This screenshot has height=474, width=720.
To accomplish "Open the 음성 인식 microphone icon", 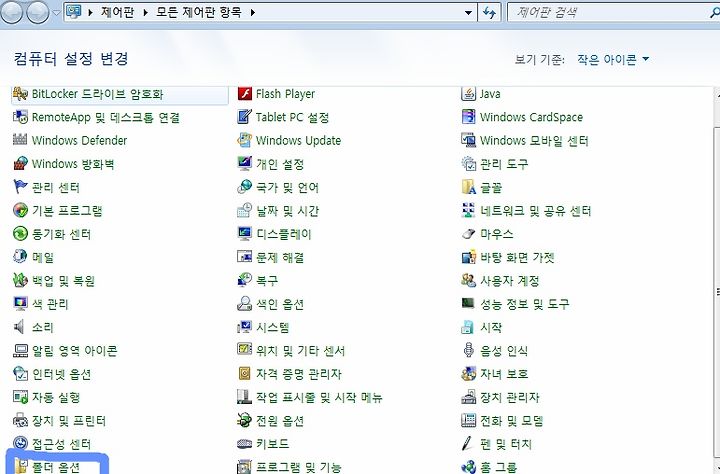I will coord(468,350).
